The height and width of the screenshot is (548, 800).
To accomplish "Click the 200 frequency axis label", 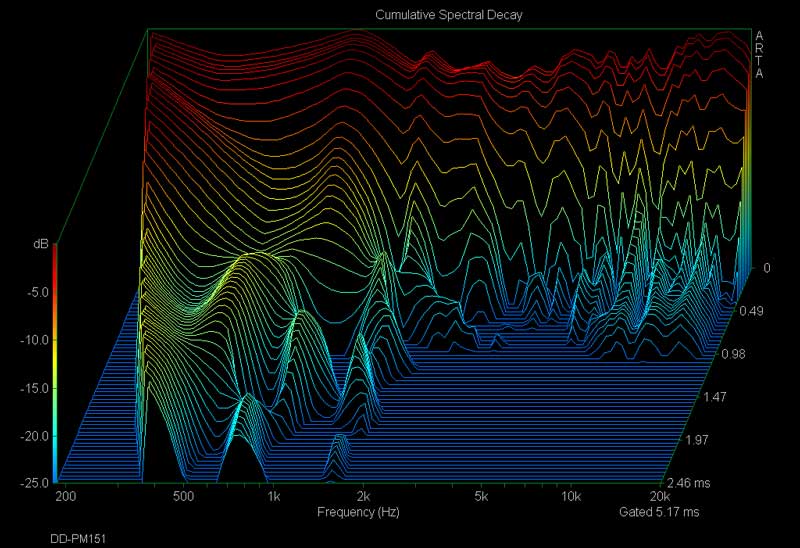I will click(67, 497).
